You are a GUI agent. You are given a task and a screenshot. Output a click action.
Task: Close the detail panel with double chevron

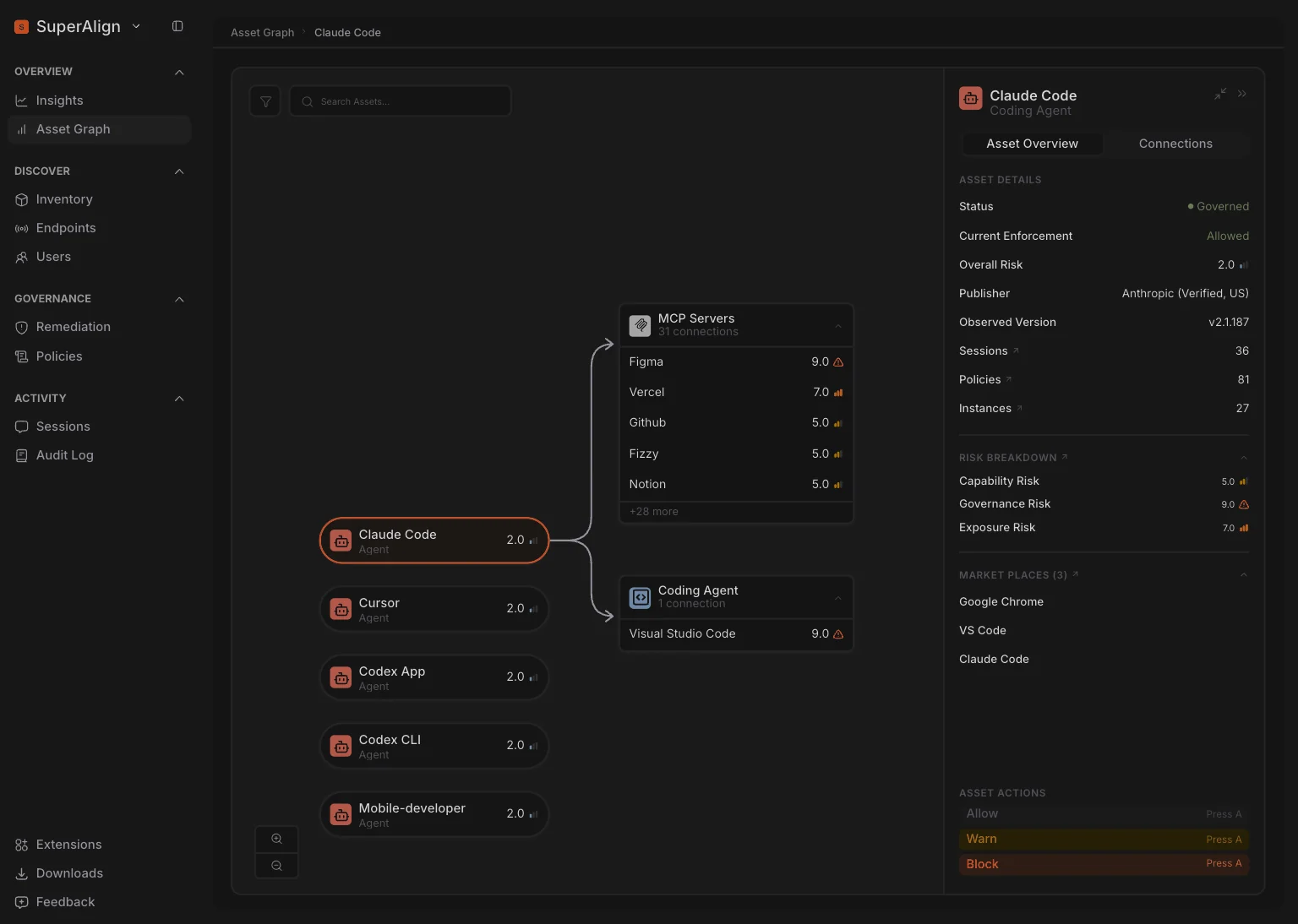(1242, 94)
